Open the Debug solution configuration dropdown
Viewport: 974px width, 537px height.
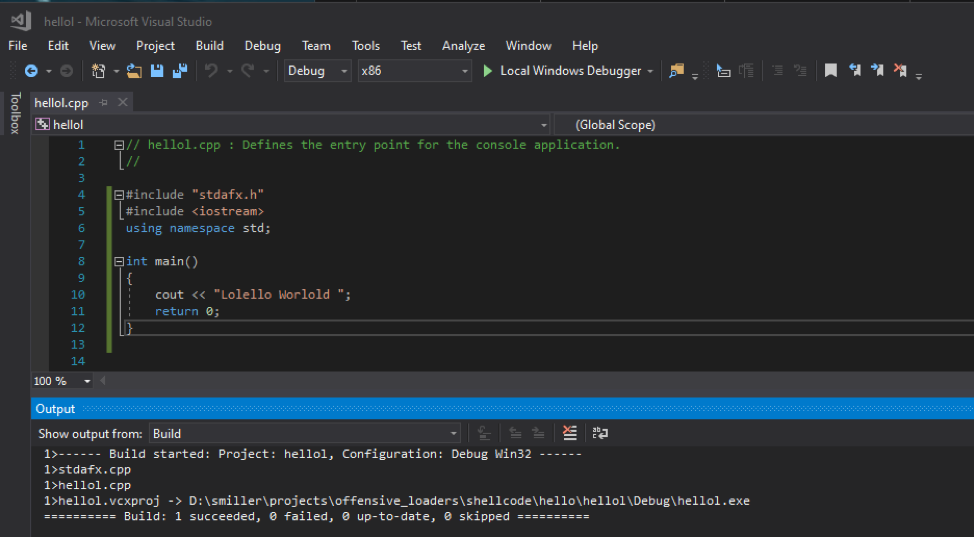click(x=318, y=71)
